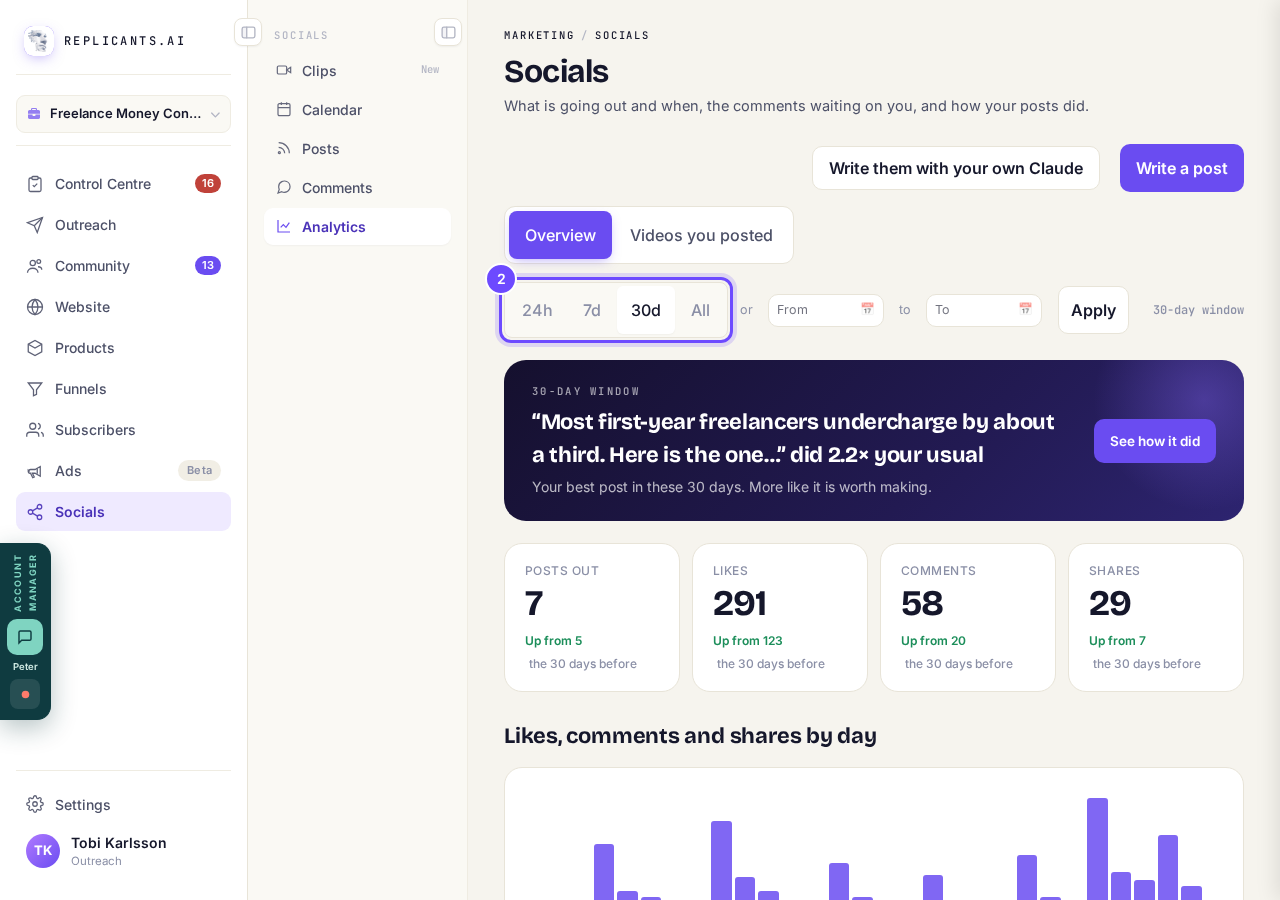Click the Likes card value 291

(740, 603)
